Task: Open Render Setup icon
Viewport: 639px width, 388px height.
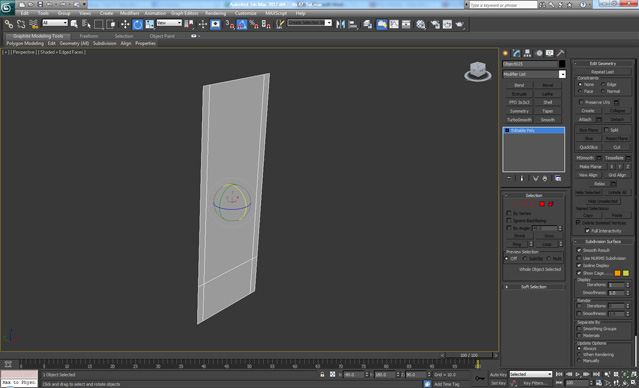Action: 435,24
